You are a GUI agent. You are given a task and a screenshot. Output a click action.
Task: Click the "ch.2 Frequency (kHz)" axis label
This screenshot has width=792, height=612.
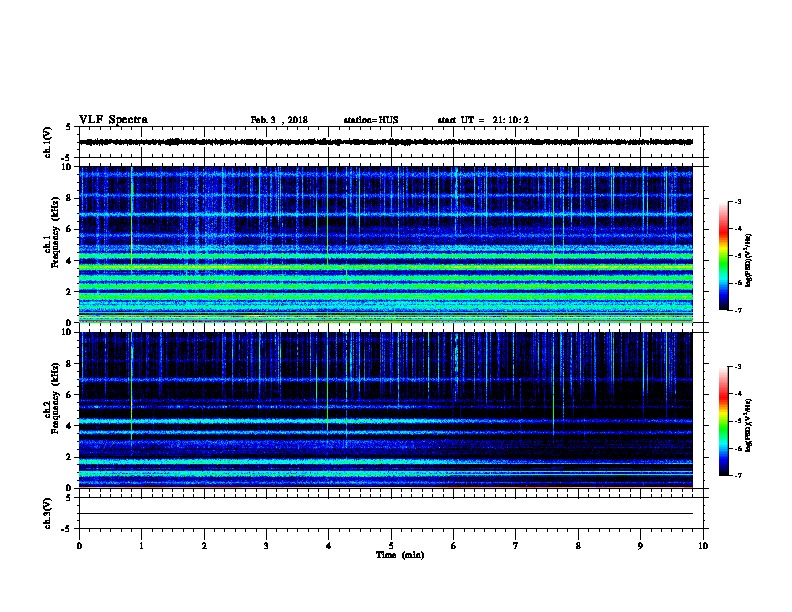(51, 398)
